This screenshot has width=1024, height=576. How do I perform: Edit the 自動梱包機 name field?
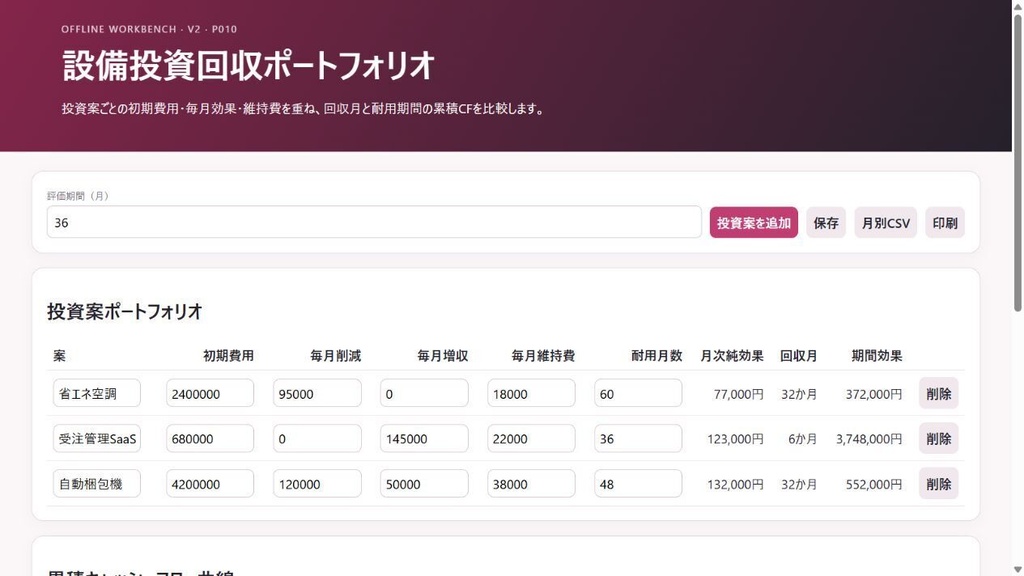click(x=97, y=484)
